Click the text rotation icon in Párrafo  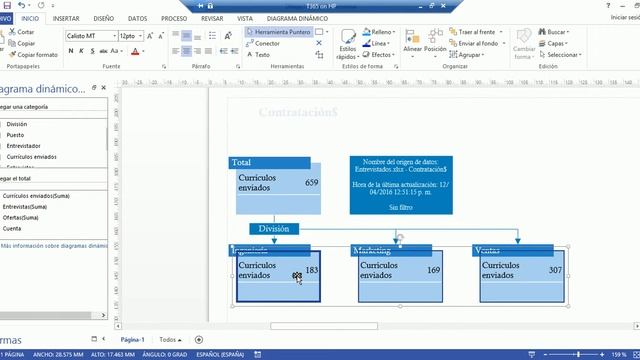228,36
